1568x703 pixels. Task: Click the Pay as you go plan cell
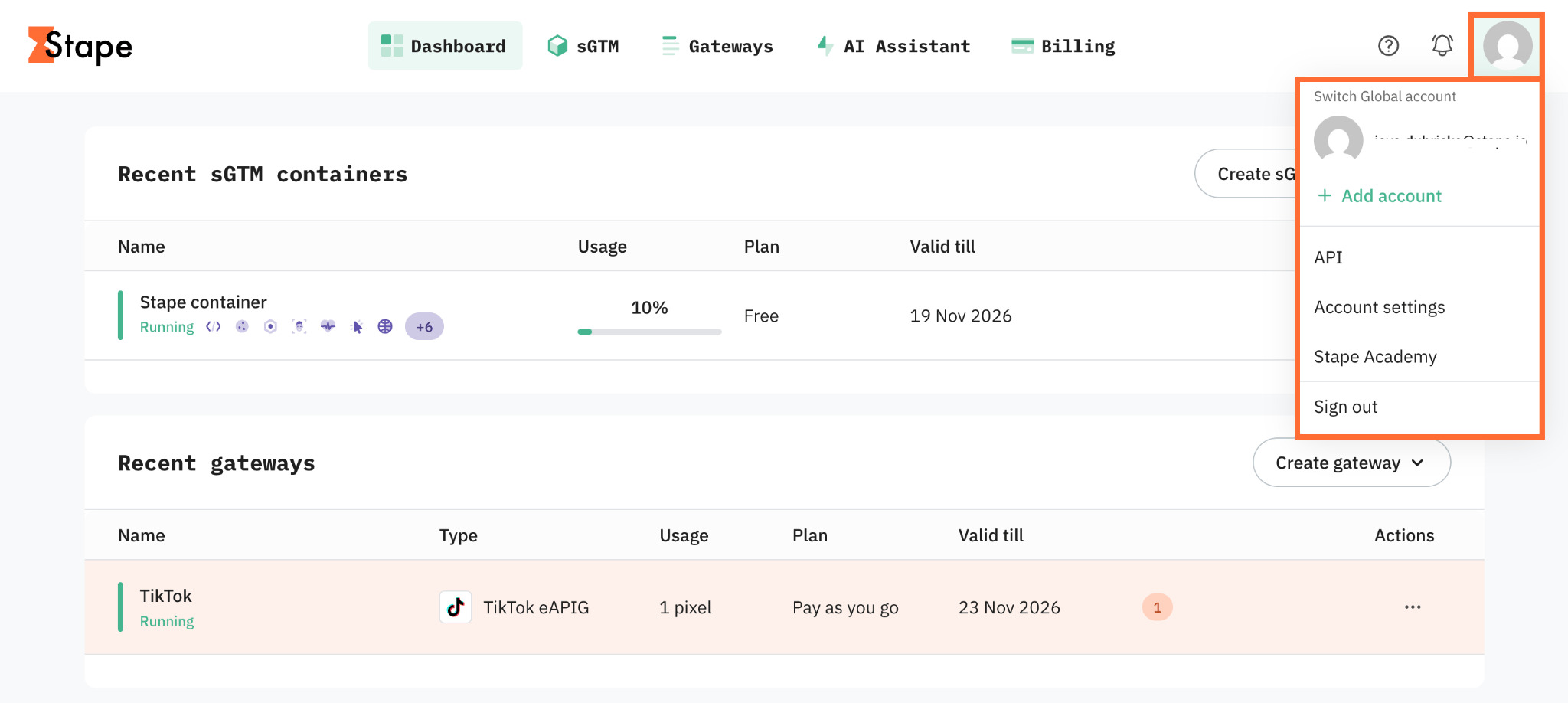[x=845, y=607]
